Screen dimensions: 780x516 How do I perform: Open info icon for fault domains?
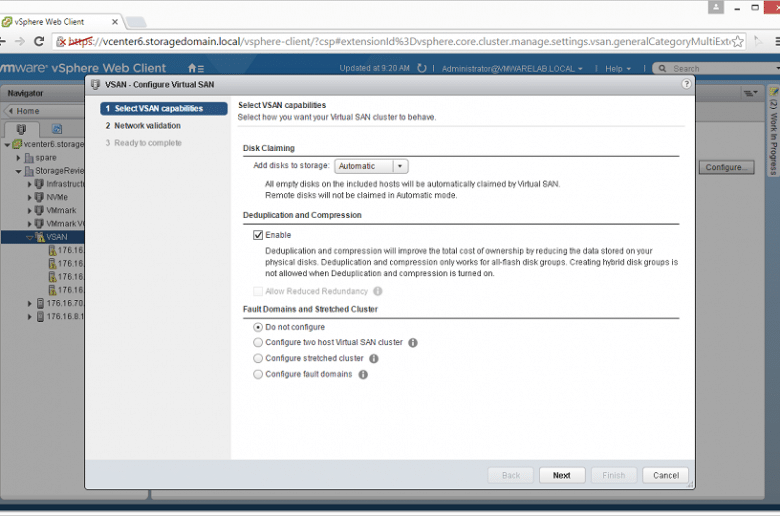pos(363,375)
